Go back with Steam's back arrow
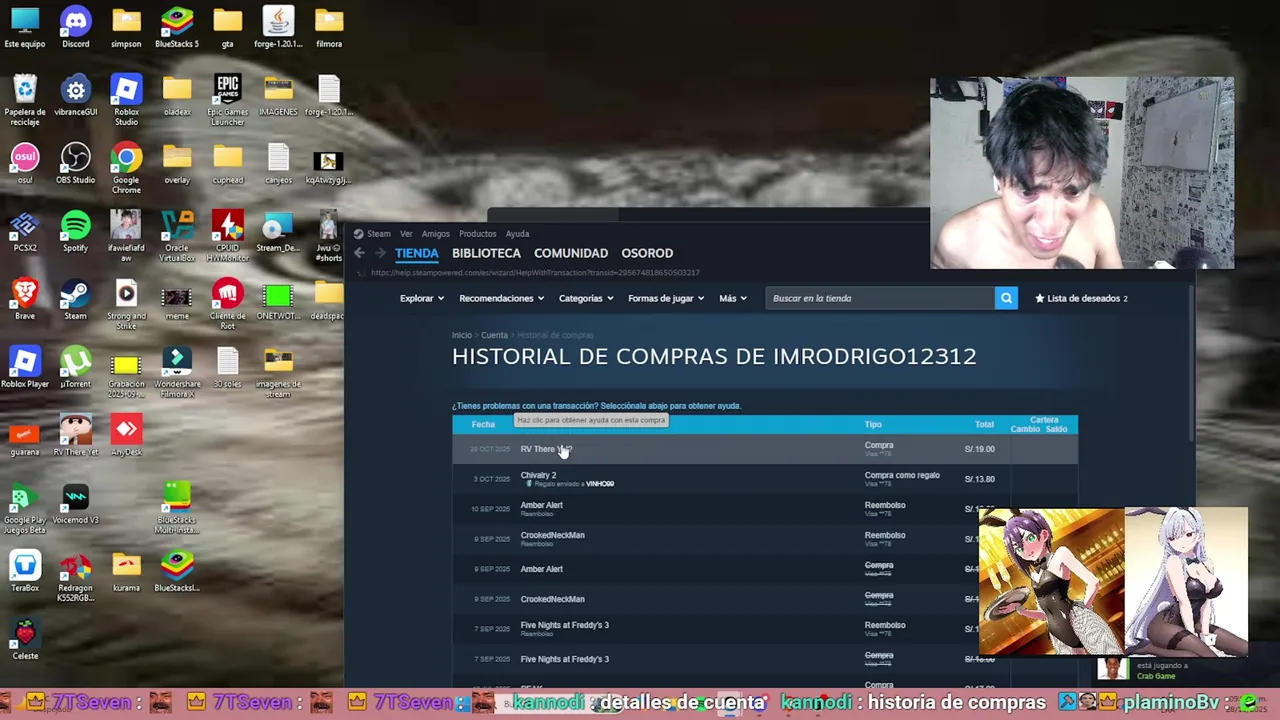Image resolution: width=1280 pixels, height=720 pixels. (x=359, y=253)
